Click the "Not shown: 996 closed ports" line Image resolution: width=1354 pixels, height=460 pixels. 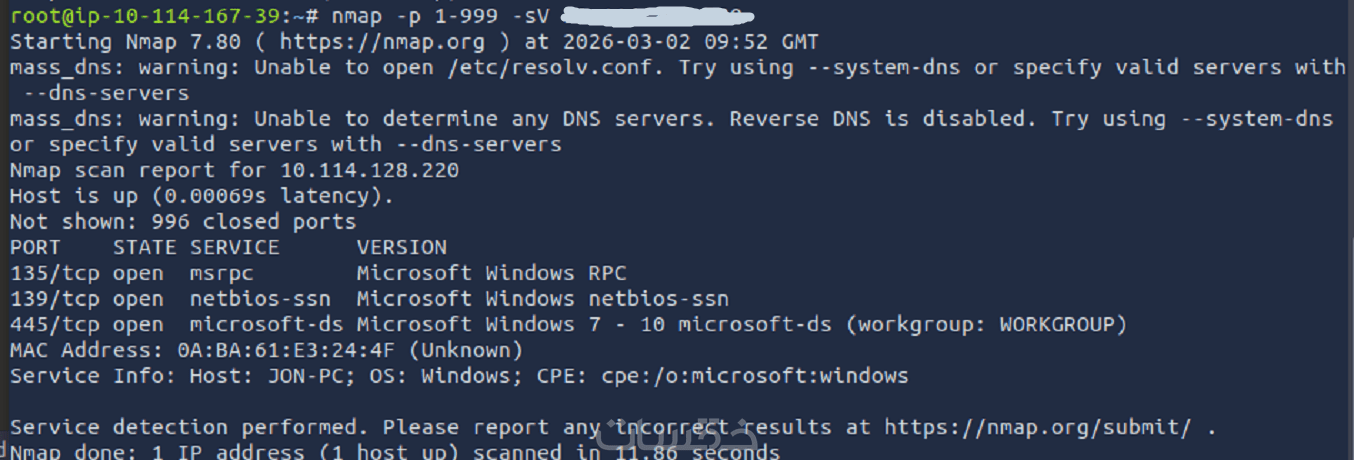183,221
